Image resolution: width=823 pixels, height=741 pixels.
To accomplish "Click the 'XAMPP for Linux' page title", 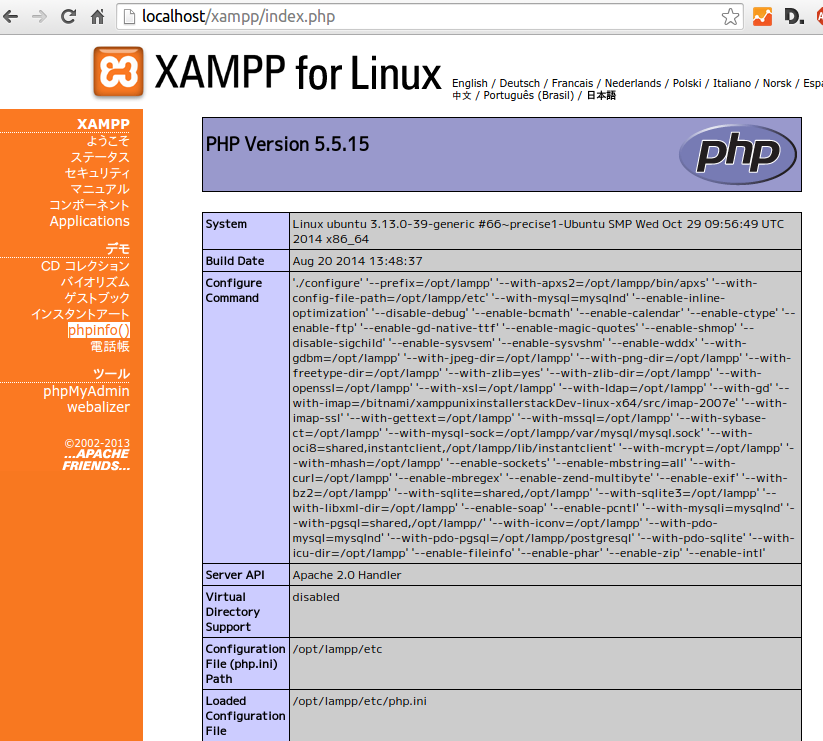I will tap(298, 72).
